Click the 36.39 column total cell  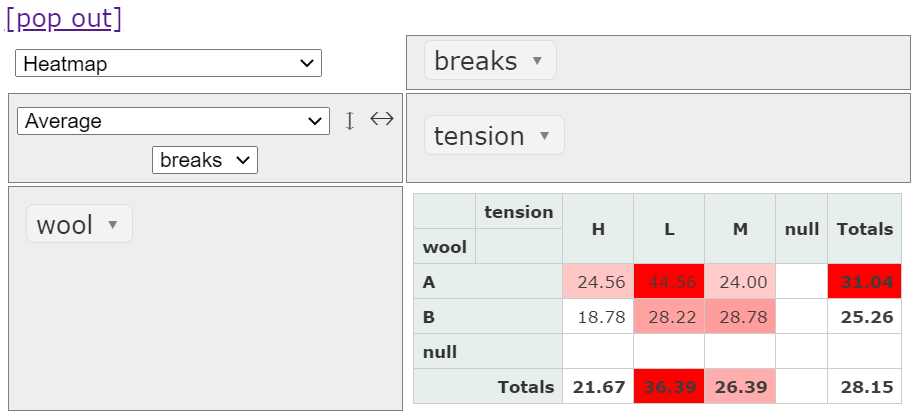[669, 387]
